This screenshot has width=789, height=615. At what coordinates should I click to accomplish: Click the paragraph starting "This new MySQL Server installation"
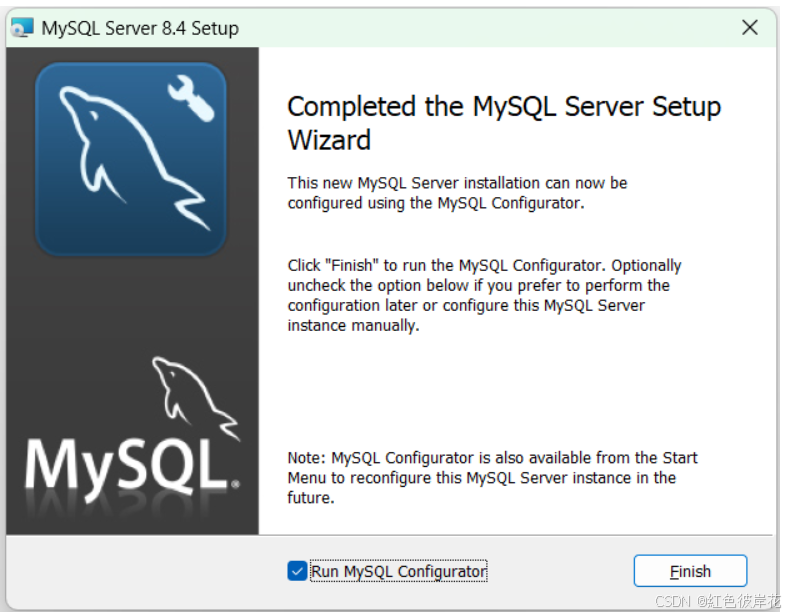click(457, 193)
